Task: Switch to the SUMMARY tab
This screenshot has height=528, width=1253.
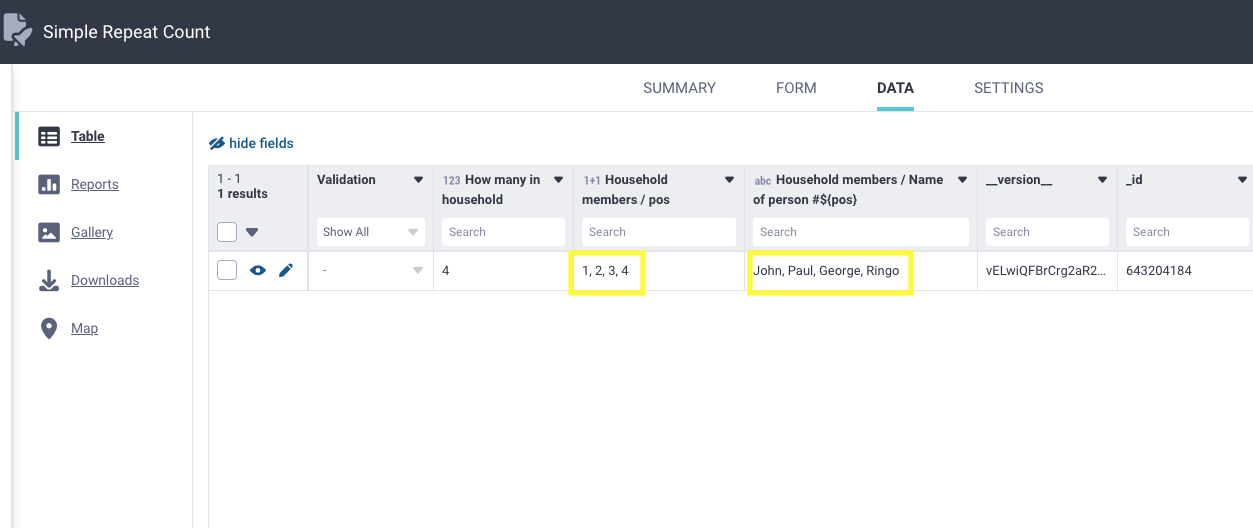Action: [x=679, y=88]
